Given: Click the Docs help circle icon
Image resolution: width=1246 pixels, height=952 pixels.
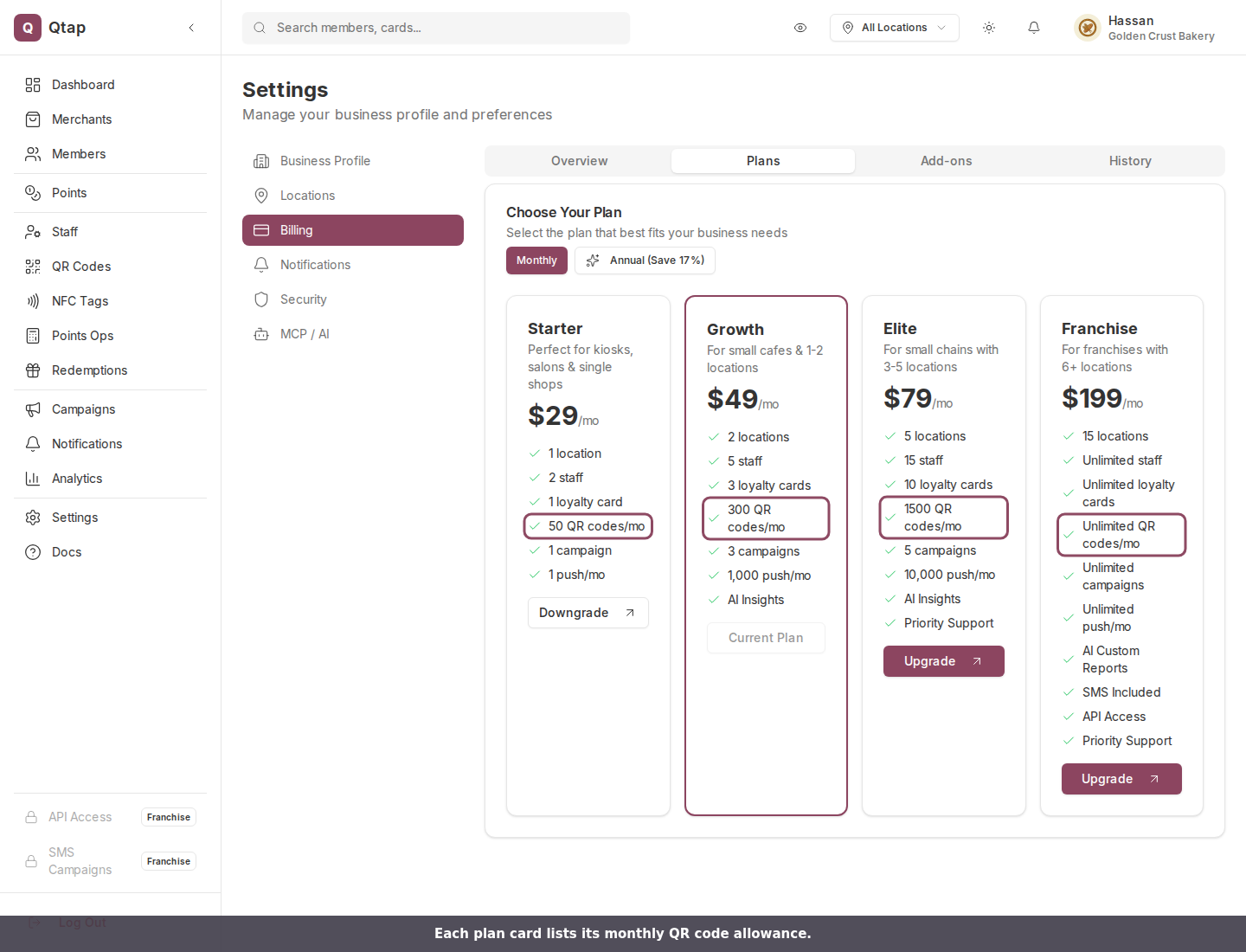Looking at the screenshot, I should 33,552.
